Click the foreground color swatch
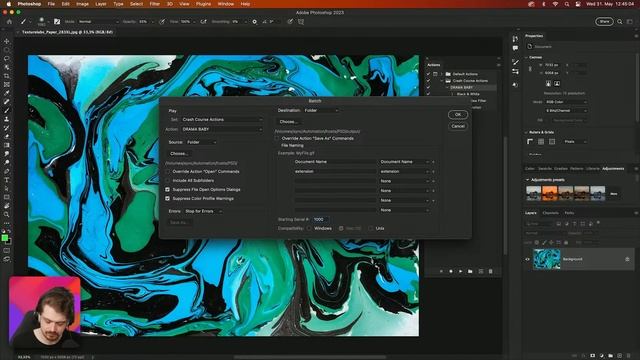This screenshot has width=640, height=360. [4, 238]
